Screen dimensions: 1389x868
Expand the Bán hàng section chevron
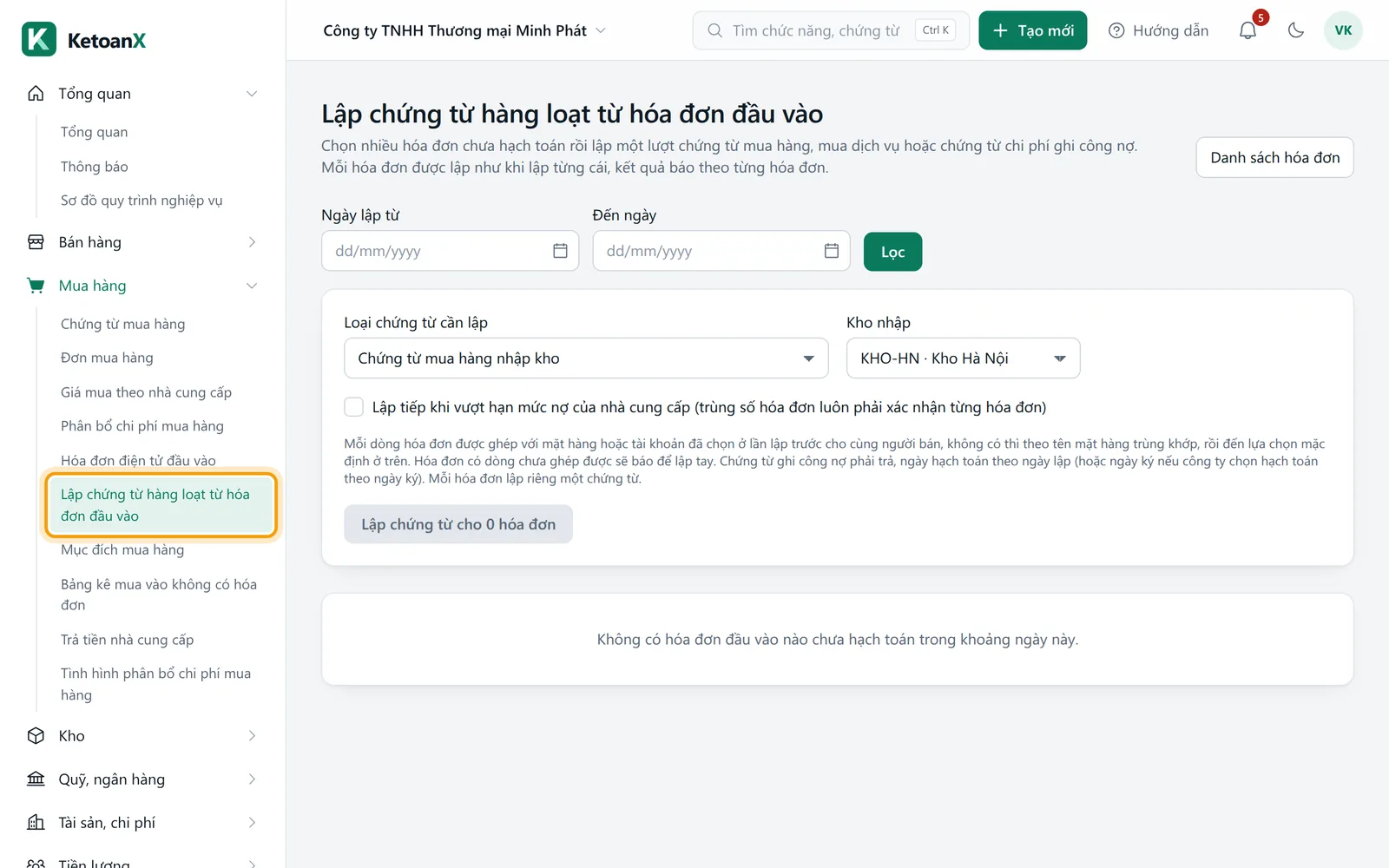(252, 242)
